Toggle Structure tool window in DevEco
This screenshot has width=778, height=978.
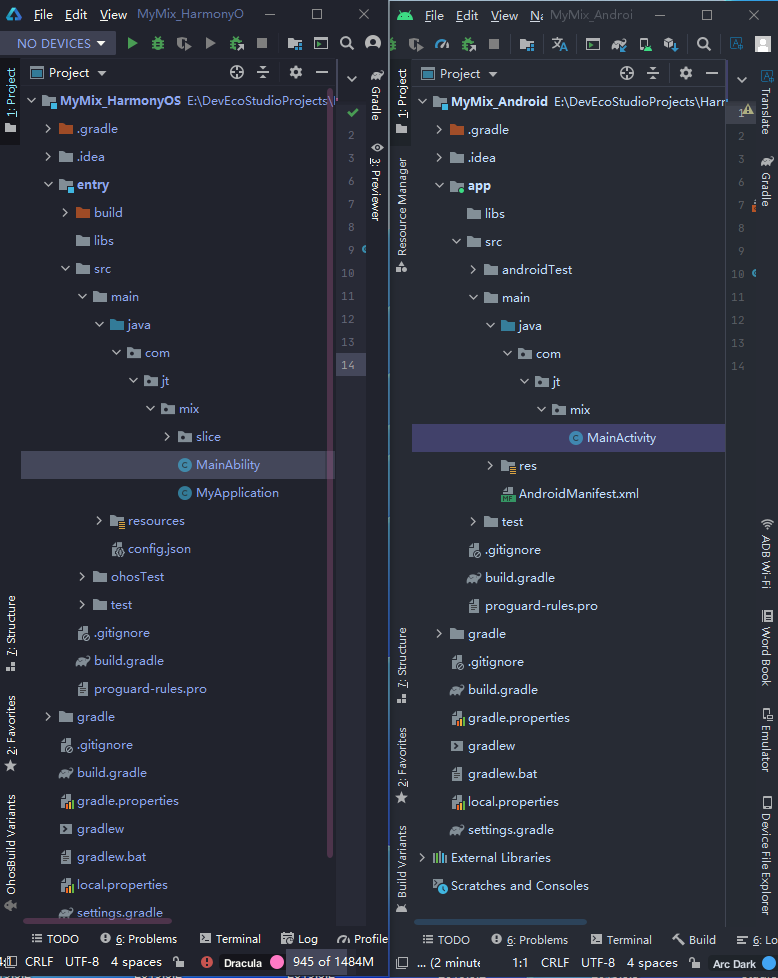(x=11, y=633)
